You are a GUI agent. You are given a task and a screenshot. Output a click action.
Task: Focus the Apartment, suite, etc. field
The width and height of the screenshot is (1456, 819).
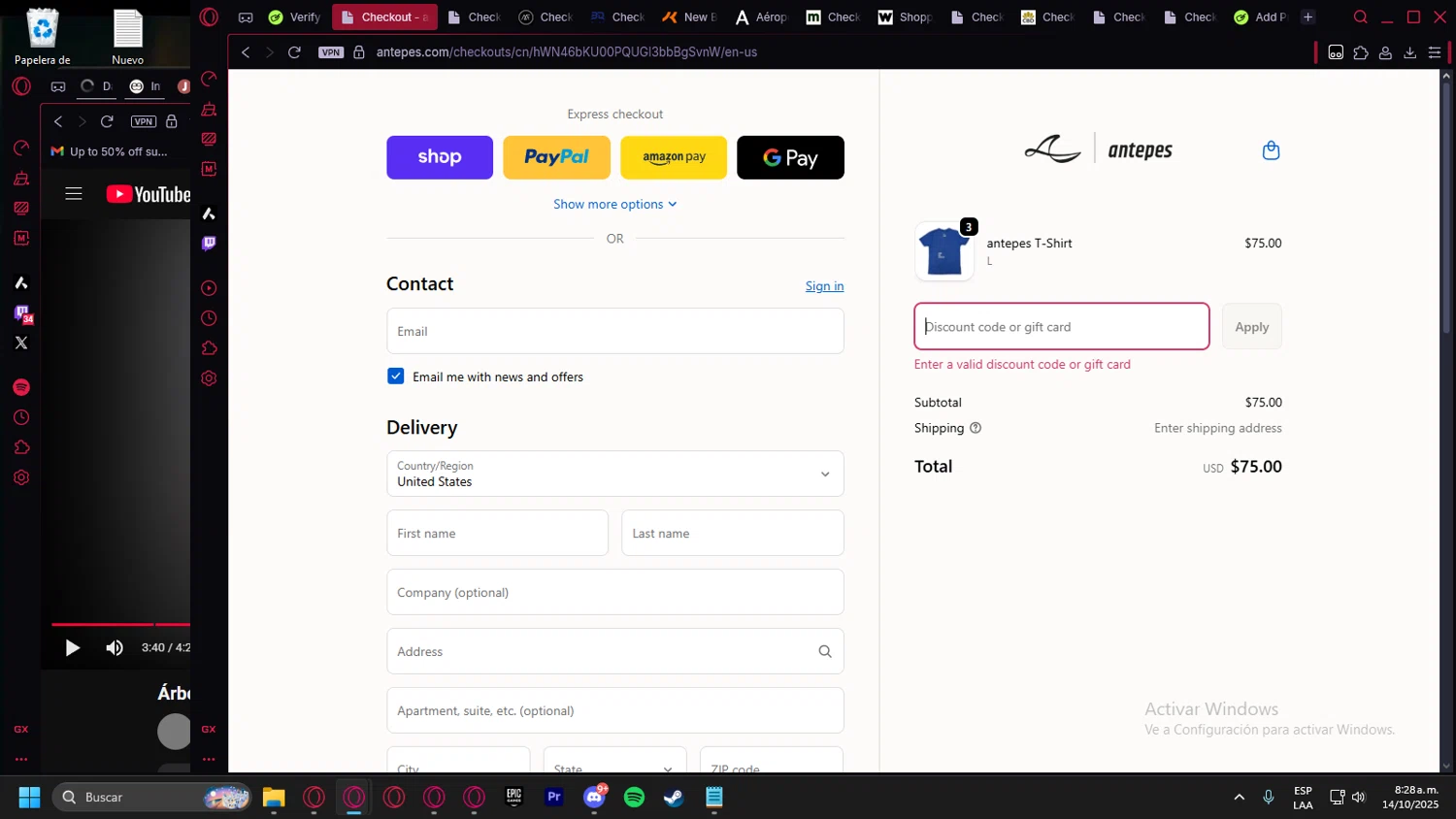(x=615, y=710)
